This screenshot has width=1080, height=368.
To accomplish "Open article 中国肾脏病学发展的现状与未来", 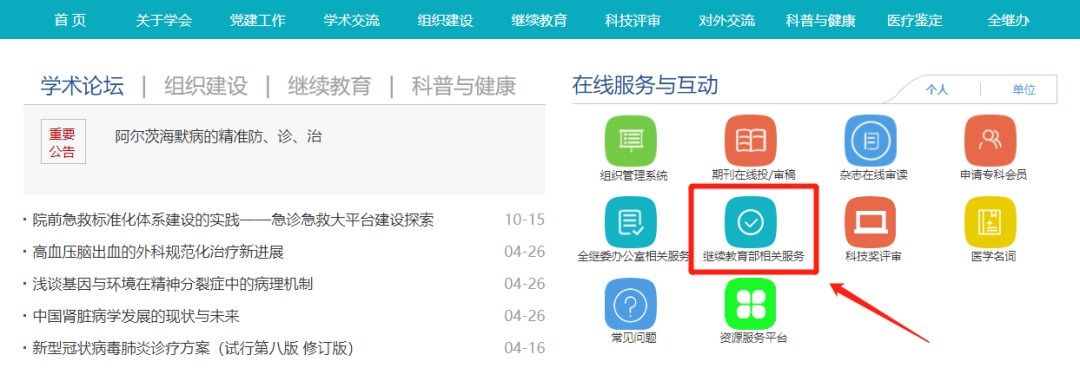I will (x=136, y=317).
